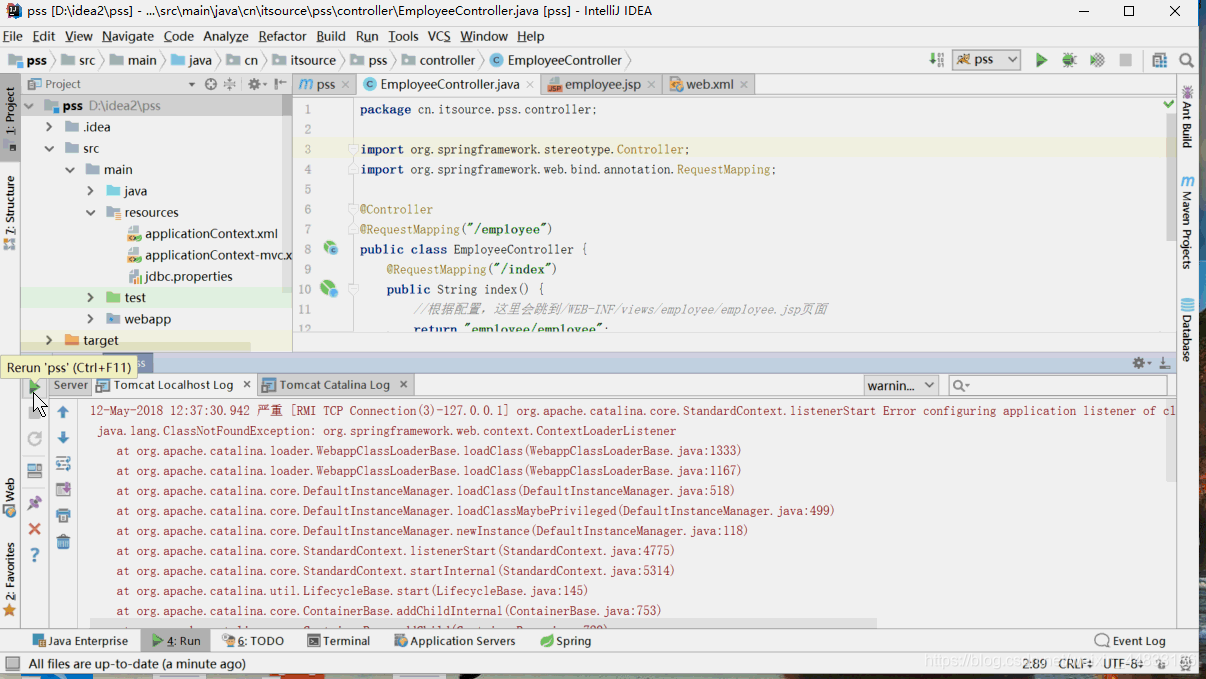Open the Project Structure dialog icon

1159,60
